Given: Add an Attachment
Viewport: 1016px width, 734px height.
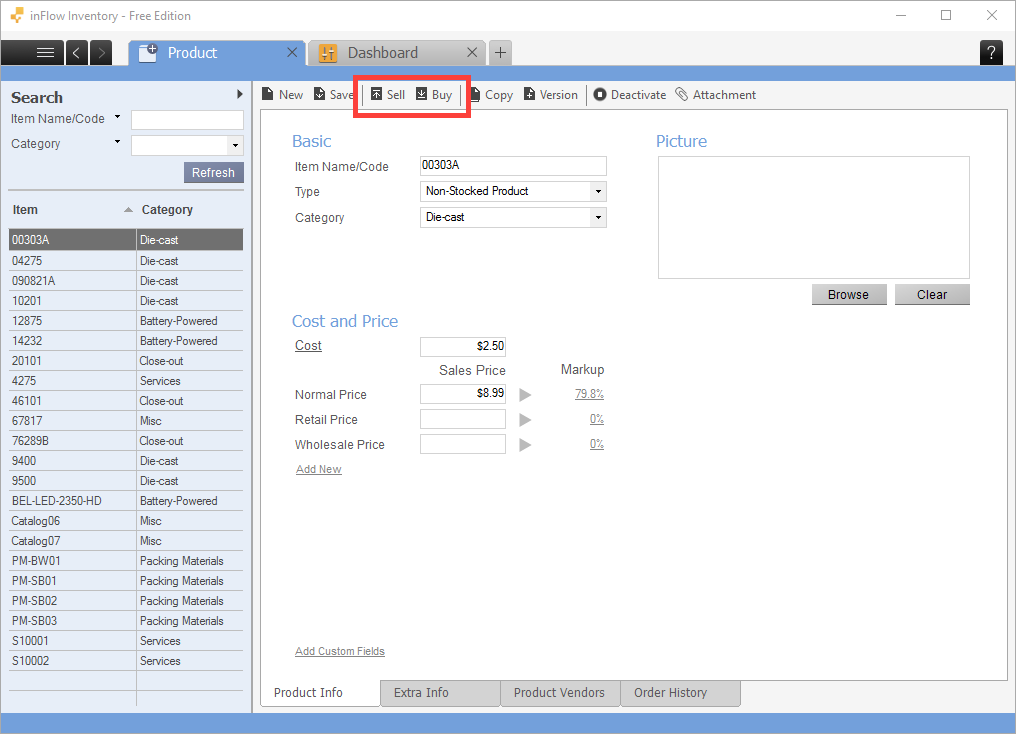Looking at the screenshot, I should (x=715, y=95).
